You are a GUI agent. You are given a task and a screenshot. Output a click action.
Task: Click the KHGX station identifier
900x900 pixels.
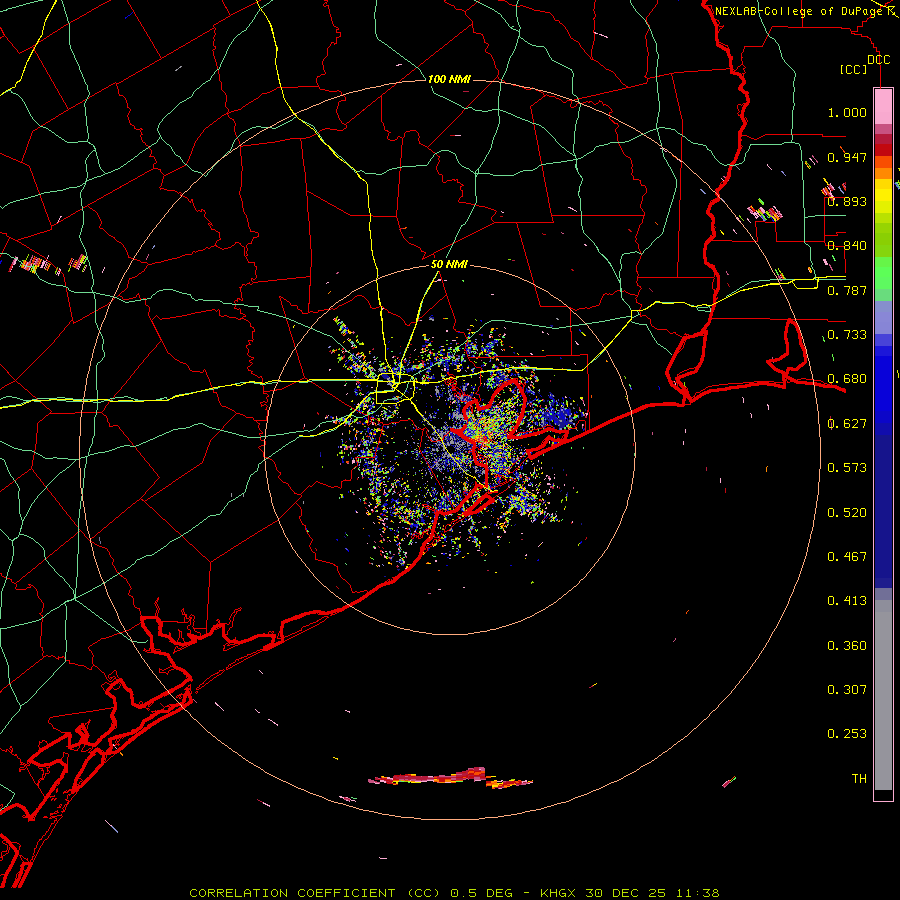coord(557,893)
